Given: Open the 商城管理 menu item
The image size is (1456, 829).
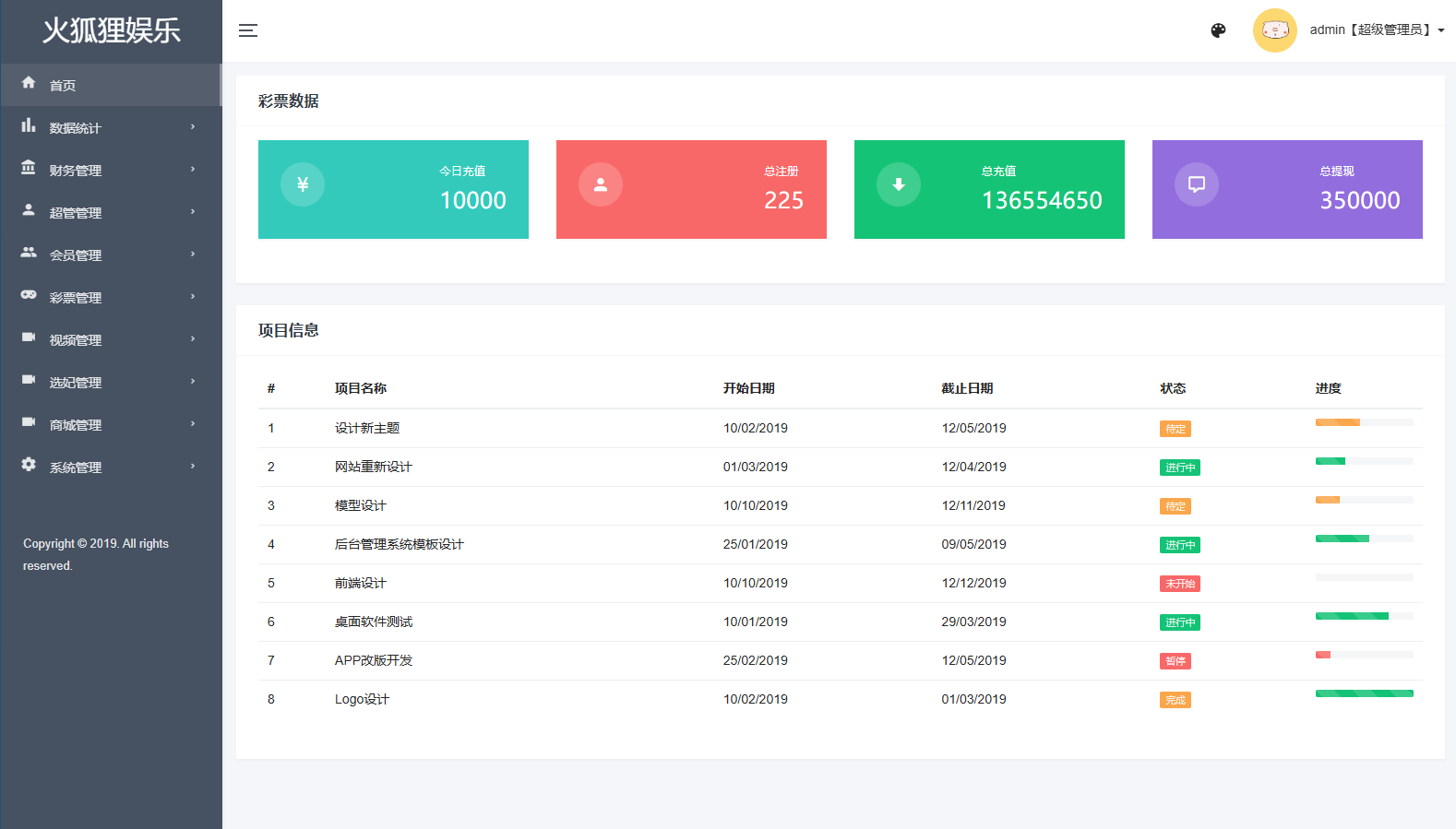Looking at the screenshot, I should point(111,424).
